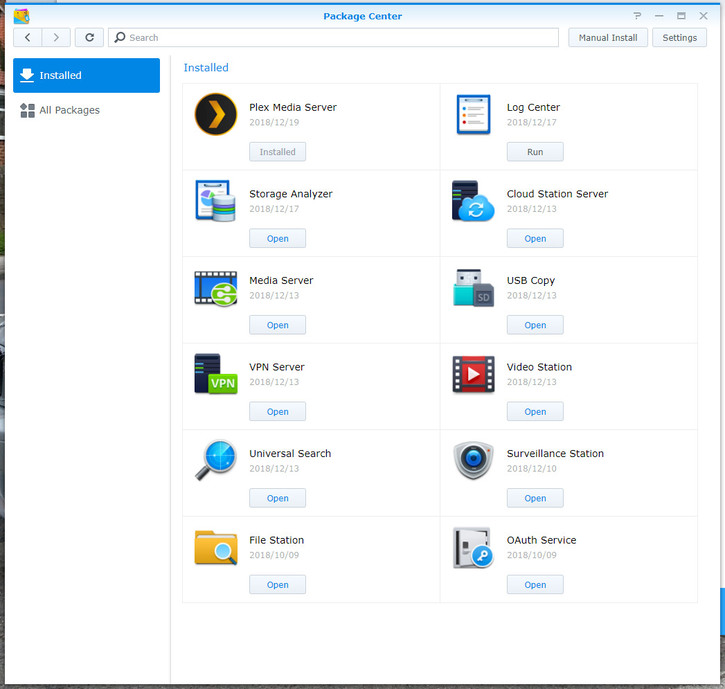Click the search magnifier icon
The image size is (725, 689).
pos(120,37)
